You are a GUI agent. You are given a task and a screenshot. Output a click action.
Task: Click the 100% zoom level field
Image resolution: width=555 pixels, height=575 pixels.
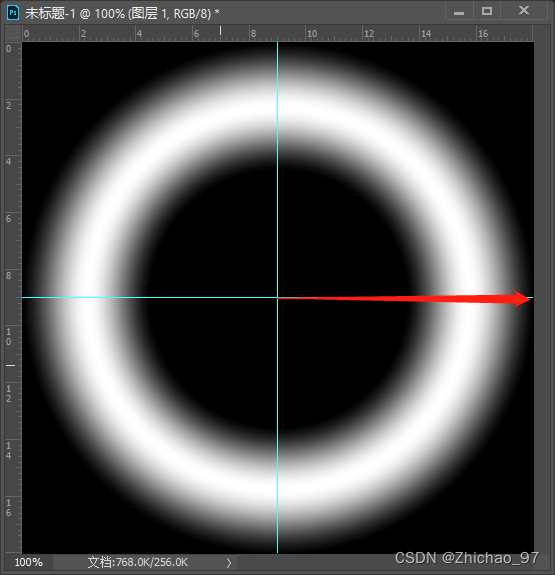(29, 562)
